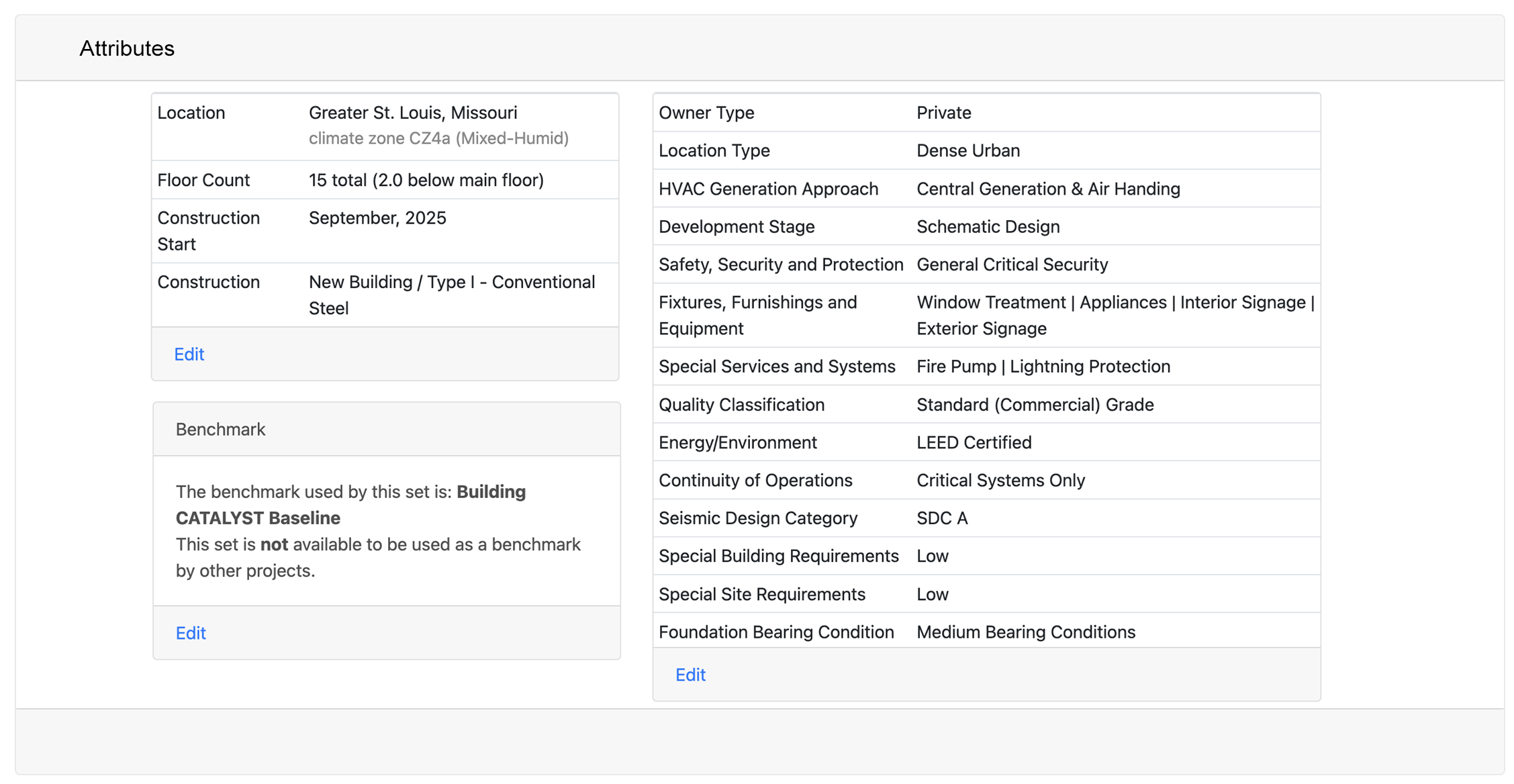Click the Dense Urban location type value
The width and height of the screenshot is (1514, 784).
(x=967, y=150)
